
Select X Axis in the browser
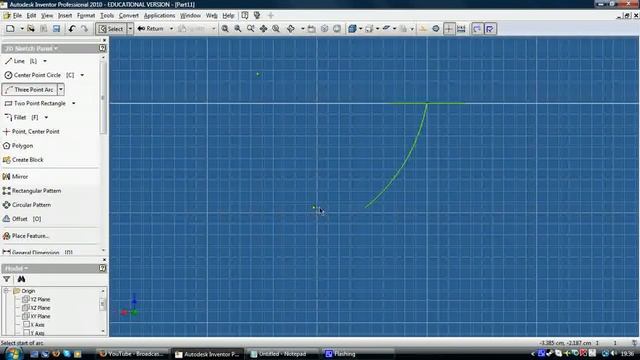[33, 325]
